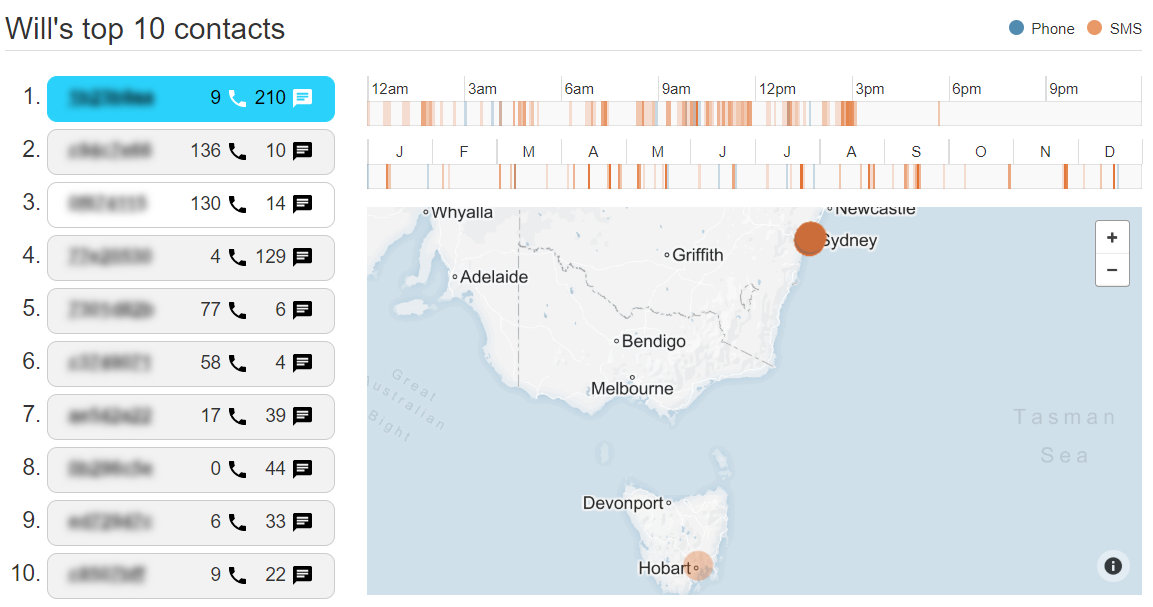Select contact number 6 with 58 calls
Image resolution: width=1153 pixels, height=607 pixels.
pos(190,363)
